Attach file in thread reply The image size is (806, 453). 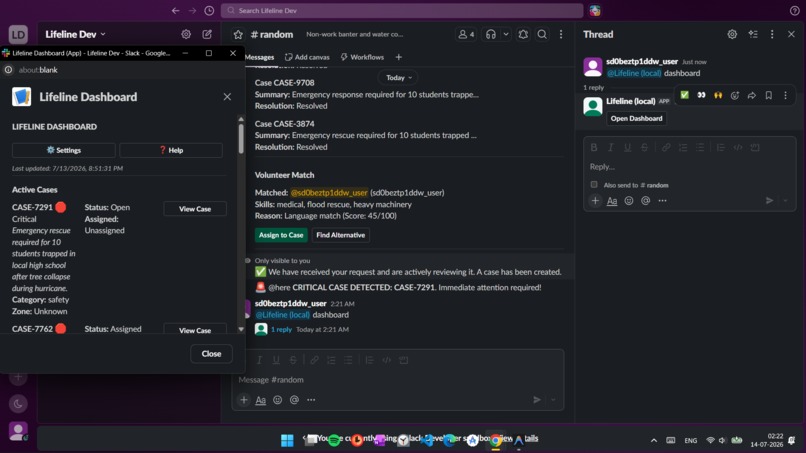pos(595,201)
